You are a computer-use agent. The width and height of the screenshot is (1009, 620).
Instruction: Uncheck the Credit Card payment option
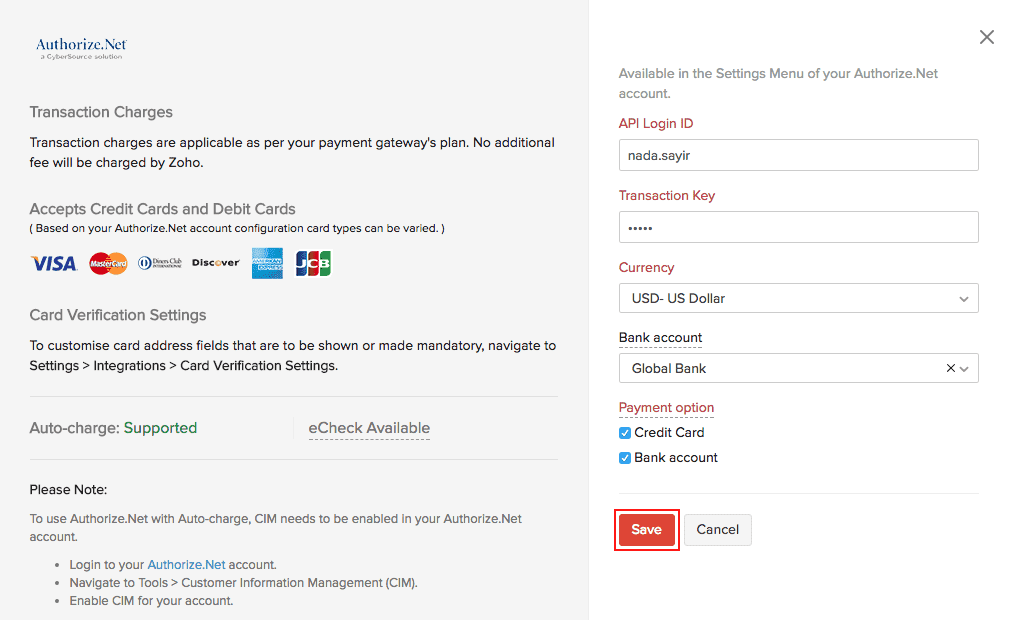coord(625,433)
